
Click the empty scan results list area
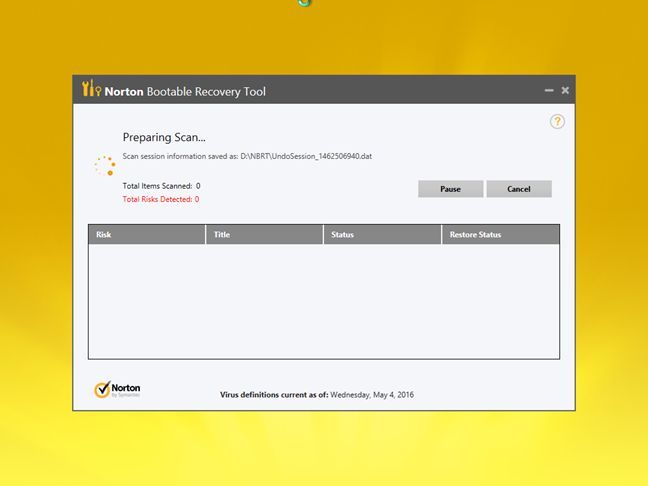323,300
